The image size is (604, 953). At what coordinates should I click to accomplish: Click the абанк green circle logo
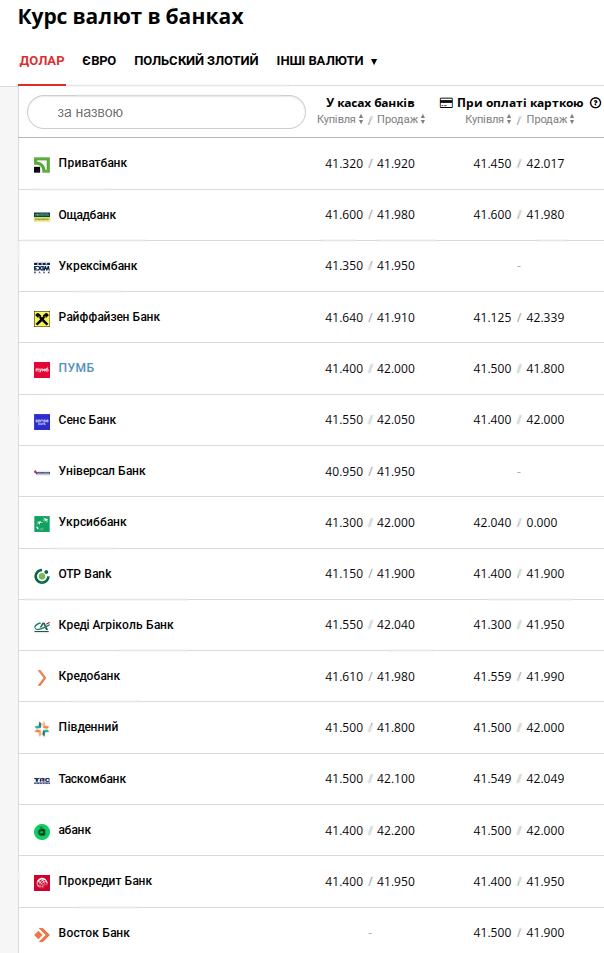click(x=41, y=831)
